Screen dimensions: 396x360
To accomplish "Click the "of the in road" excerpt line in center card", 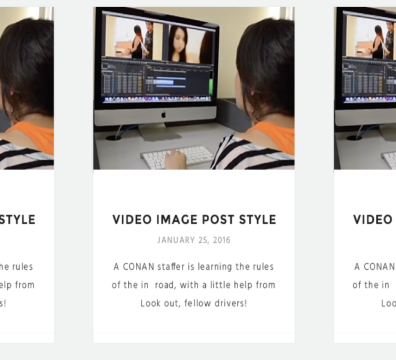I will [x=194, y=285].
